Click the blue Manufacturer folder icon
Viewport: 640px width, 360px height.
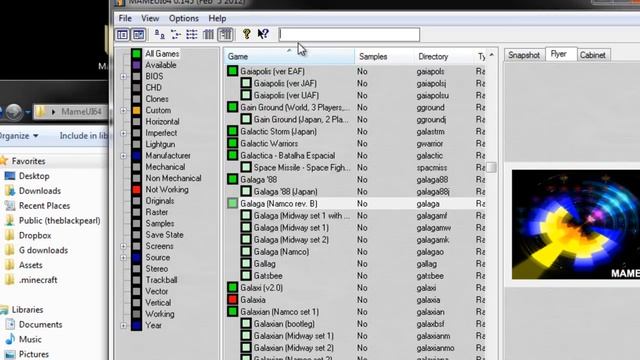coord(136,156)
